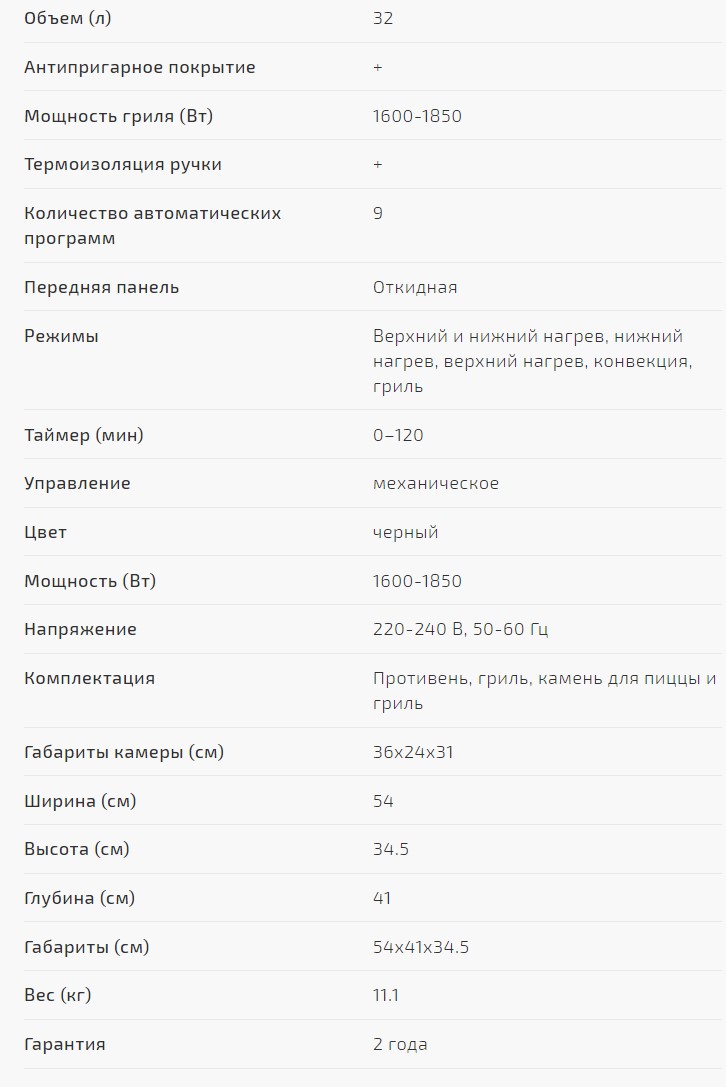Click the "Комплектация" label

tap(89, 678)
